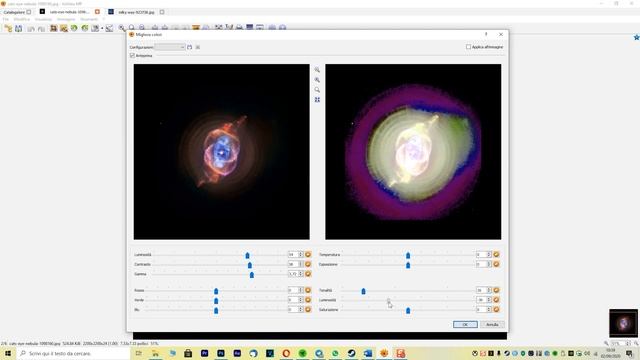
Task: Click into the Temperatura value field
Action: [481, 254]
